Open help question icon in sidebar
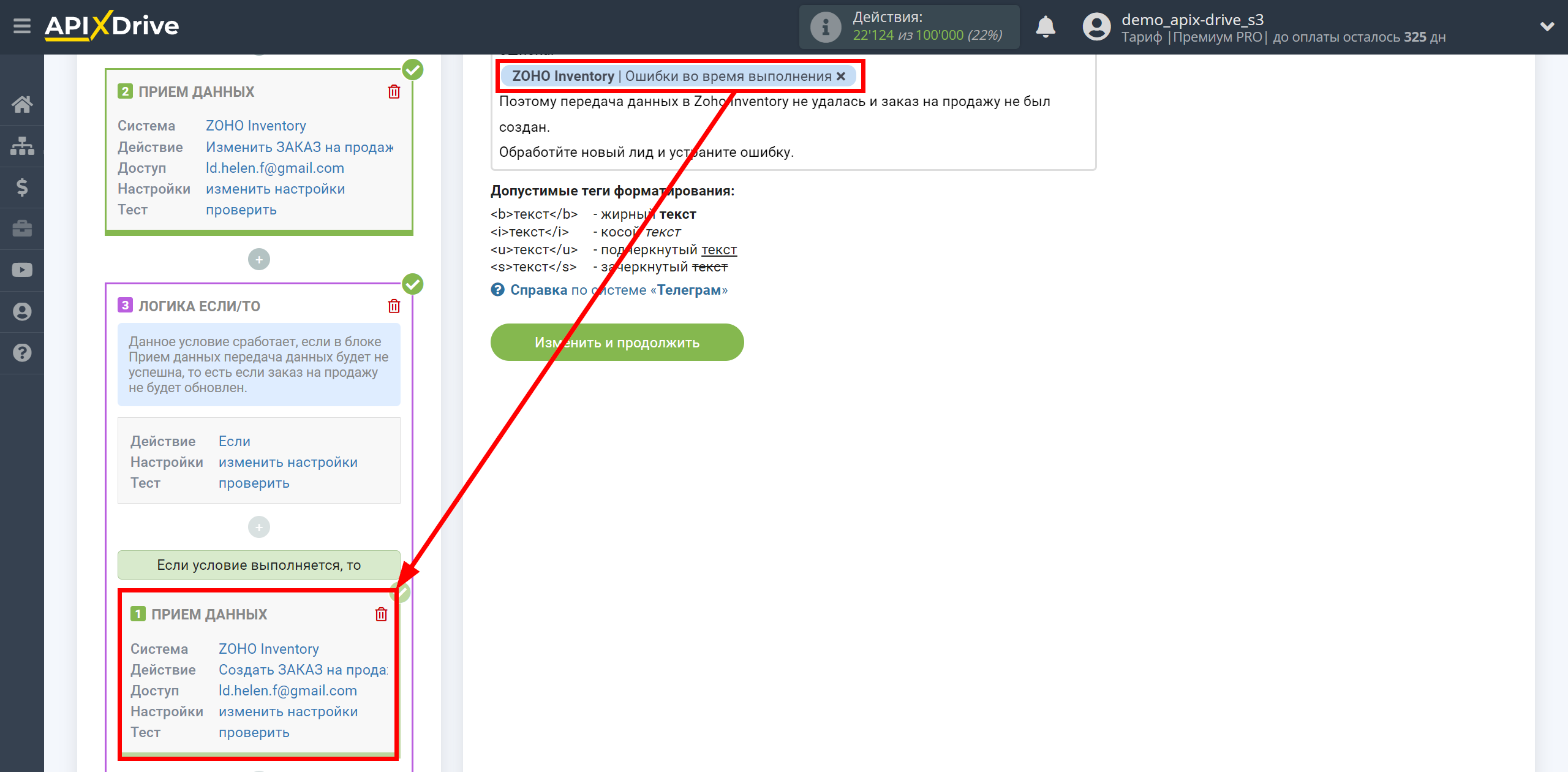1568x772 pixels. [22, 352]
